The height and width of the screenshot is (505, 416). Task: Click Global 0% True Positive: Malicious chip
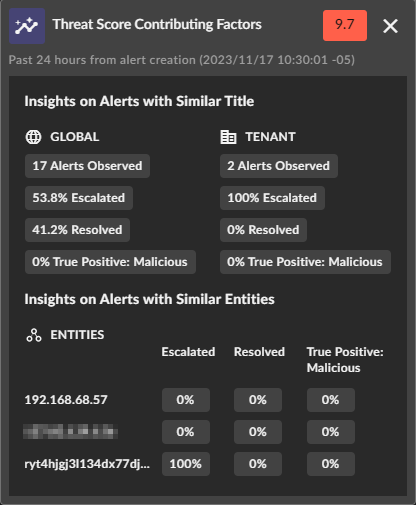pos(110,262)
